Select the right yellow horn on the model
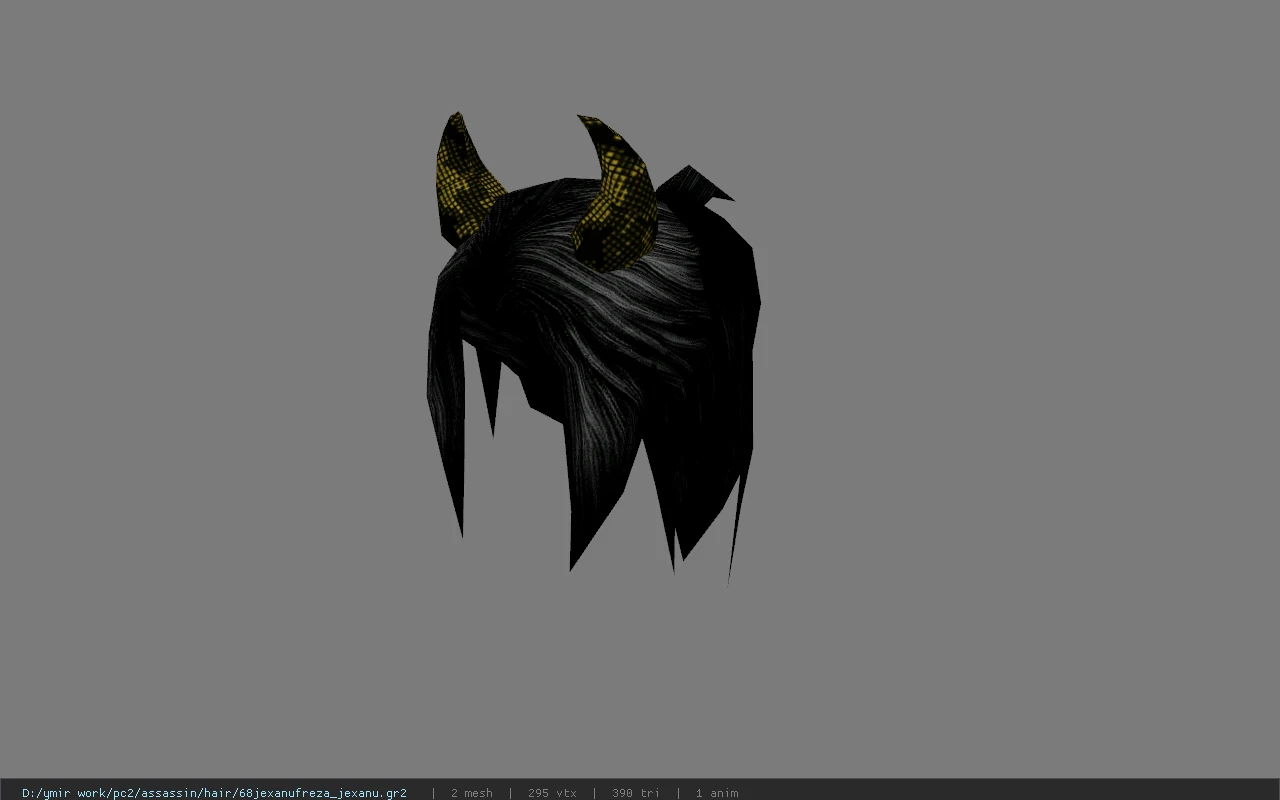This screenshot has width=1280, height=800. (x=618, y=197)
